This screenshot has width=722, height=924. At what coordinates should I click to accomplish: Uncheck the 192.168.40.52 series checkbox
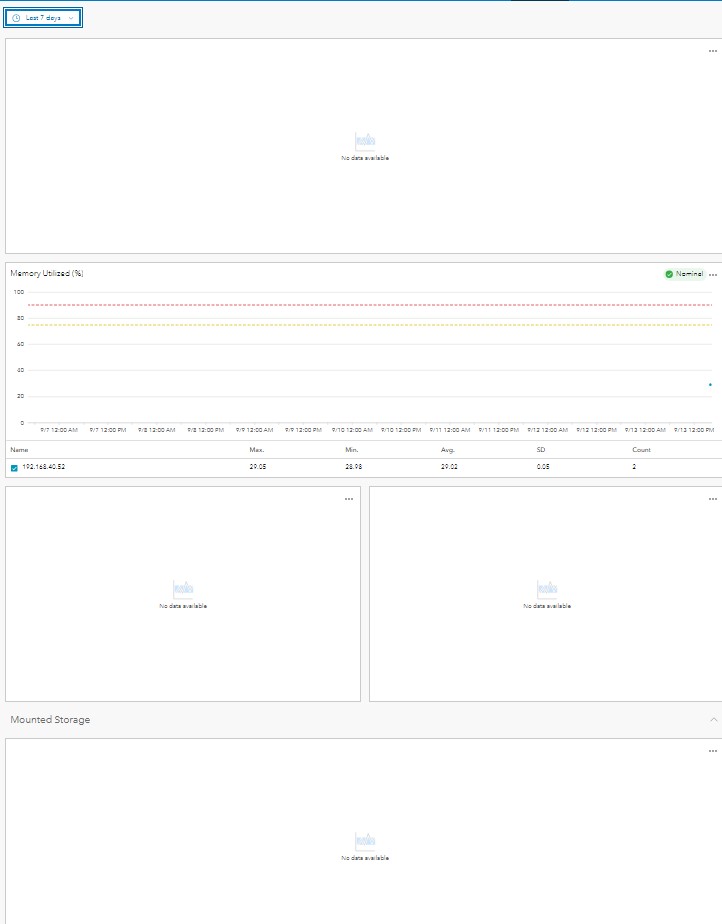pyautogui.click(x=14, y=468)
